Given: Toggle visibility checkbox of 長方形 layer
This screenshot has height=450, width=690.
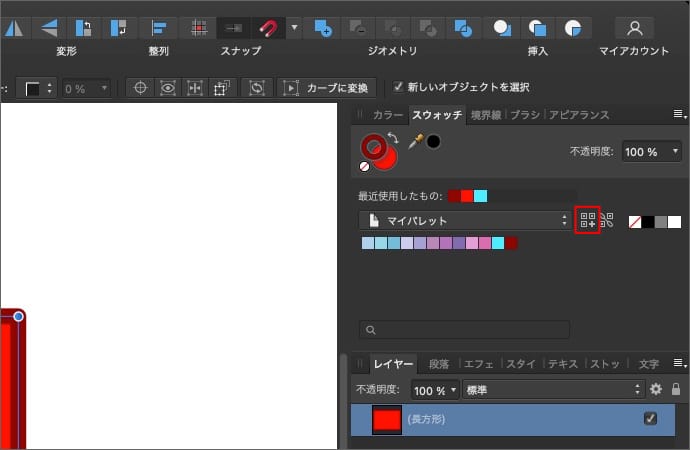Looking at the screenshot, I should [x=650, y=419].
